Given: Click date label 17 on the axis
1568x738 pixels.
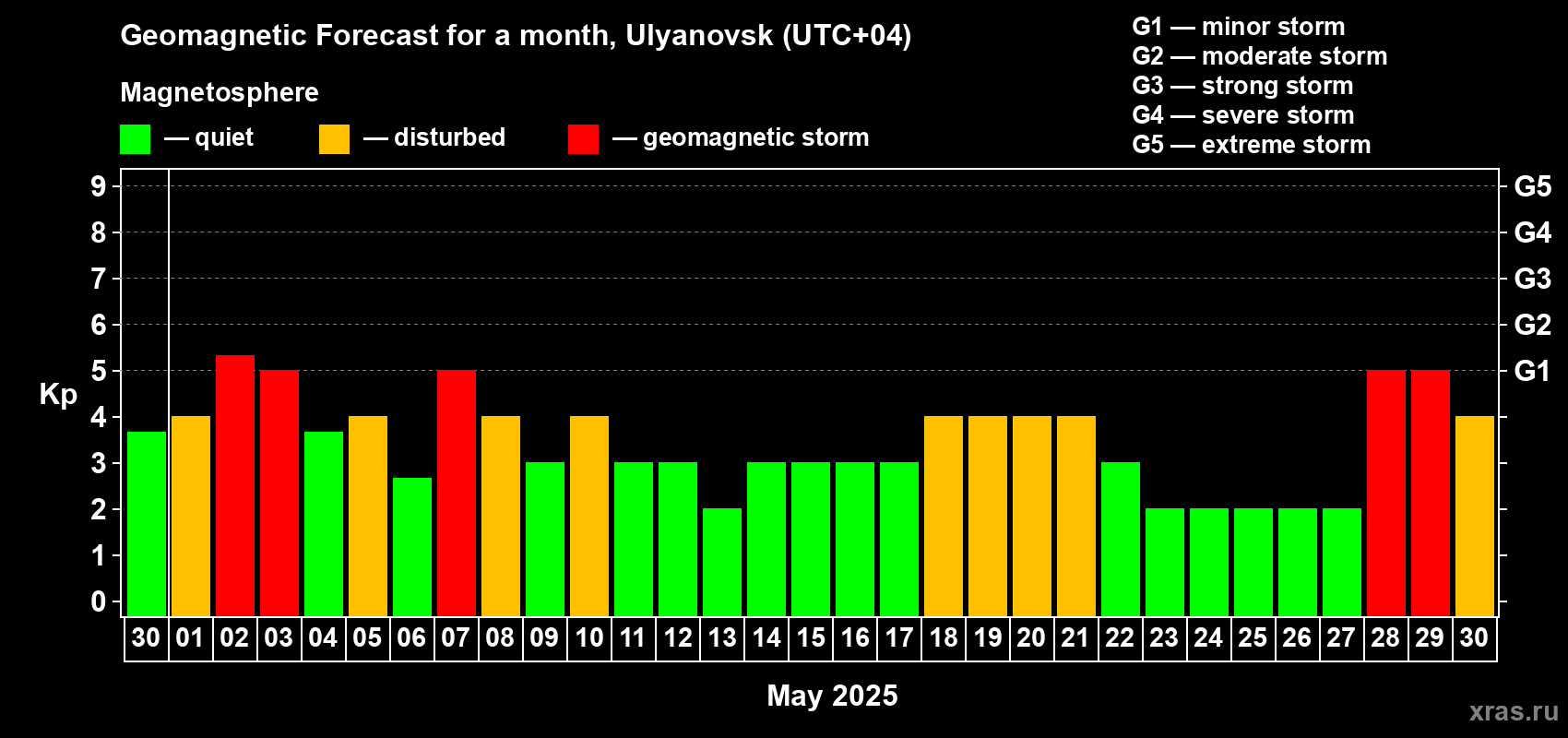Looking at the screenshot, I should (898, 637).
